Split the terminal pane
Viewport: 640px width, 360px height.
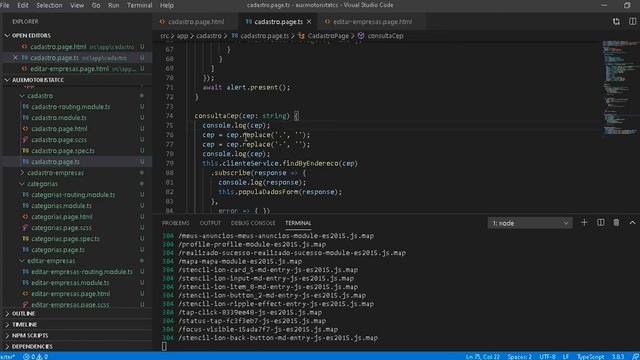[600, 223]
